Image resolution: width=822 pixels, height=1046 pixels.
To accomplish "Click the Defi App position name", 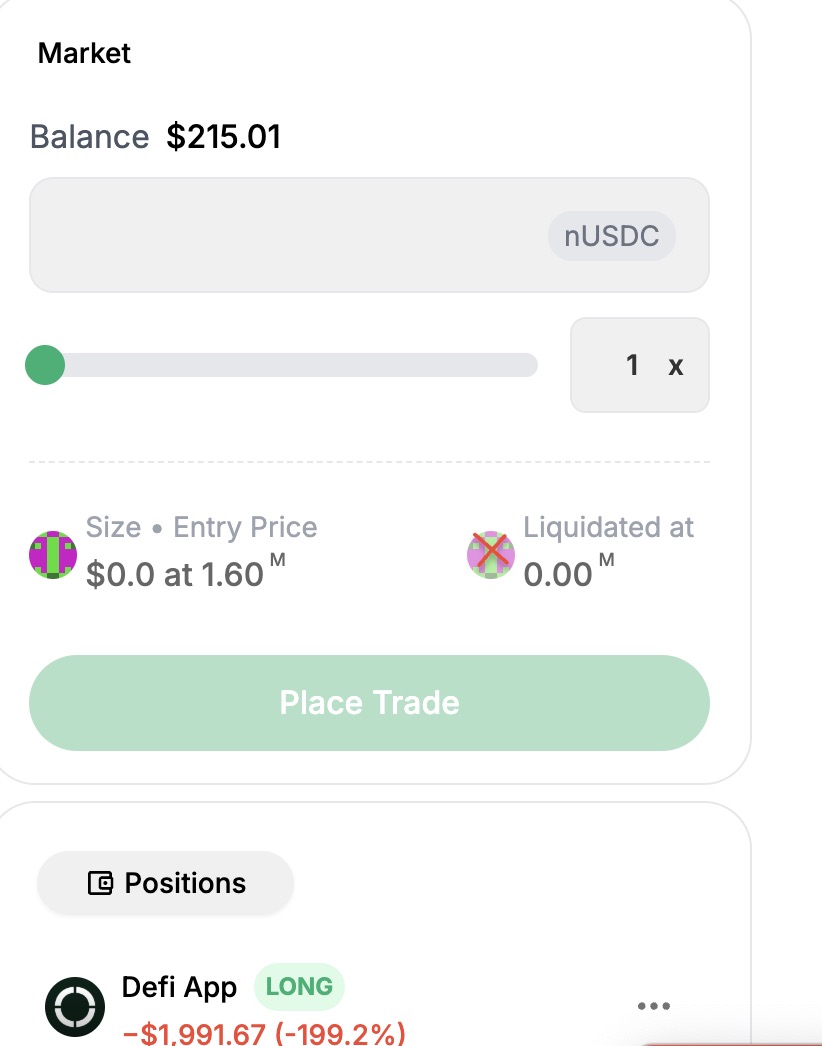I will pos(179,987).
